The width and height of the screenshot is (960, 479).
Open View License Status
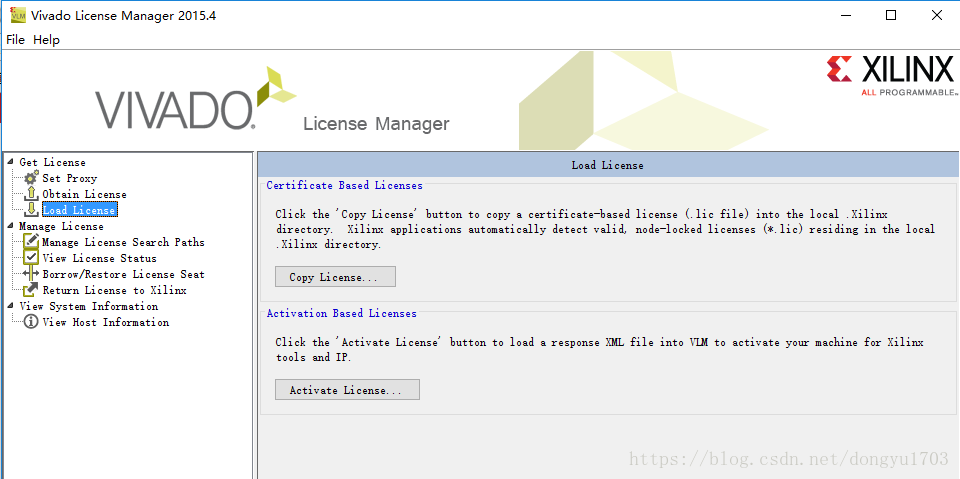click(99, 258)
